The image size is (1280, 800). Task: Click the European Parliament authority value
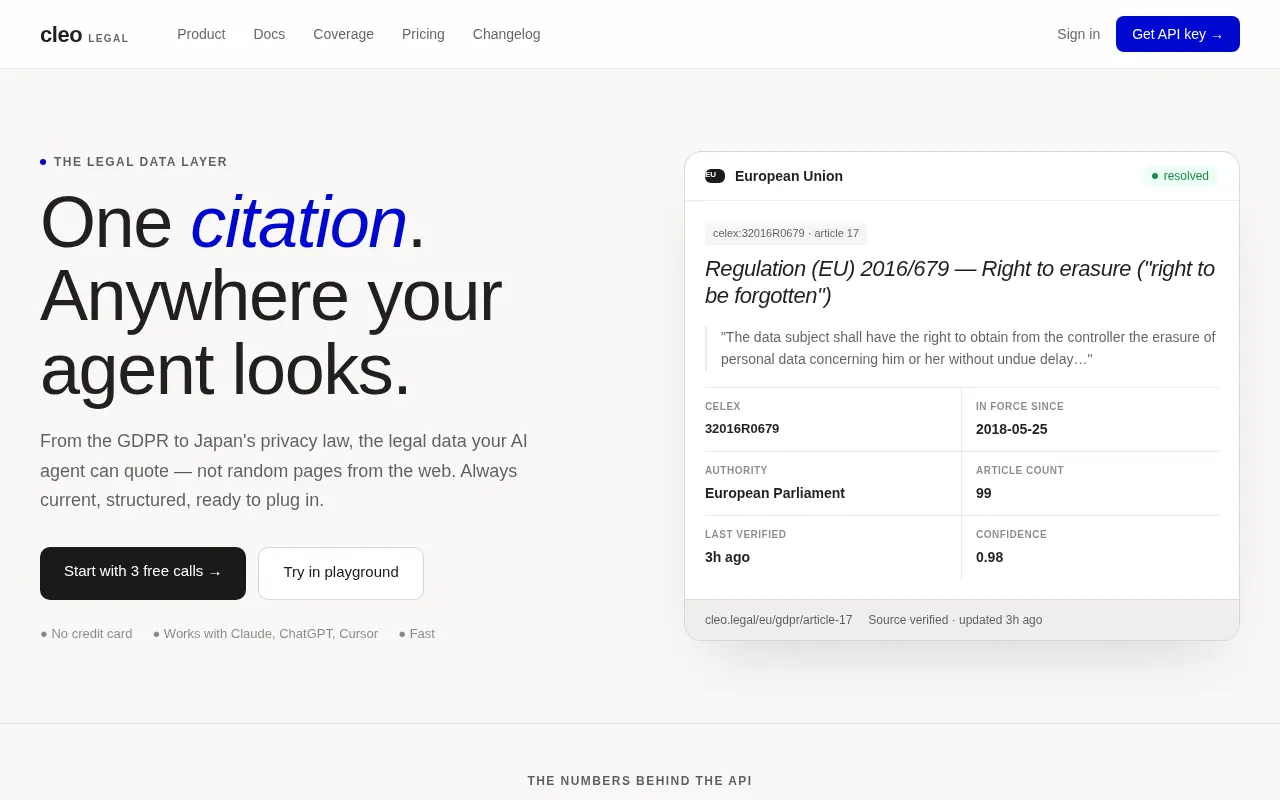pos(775,493)
